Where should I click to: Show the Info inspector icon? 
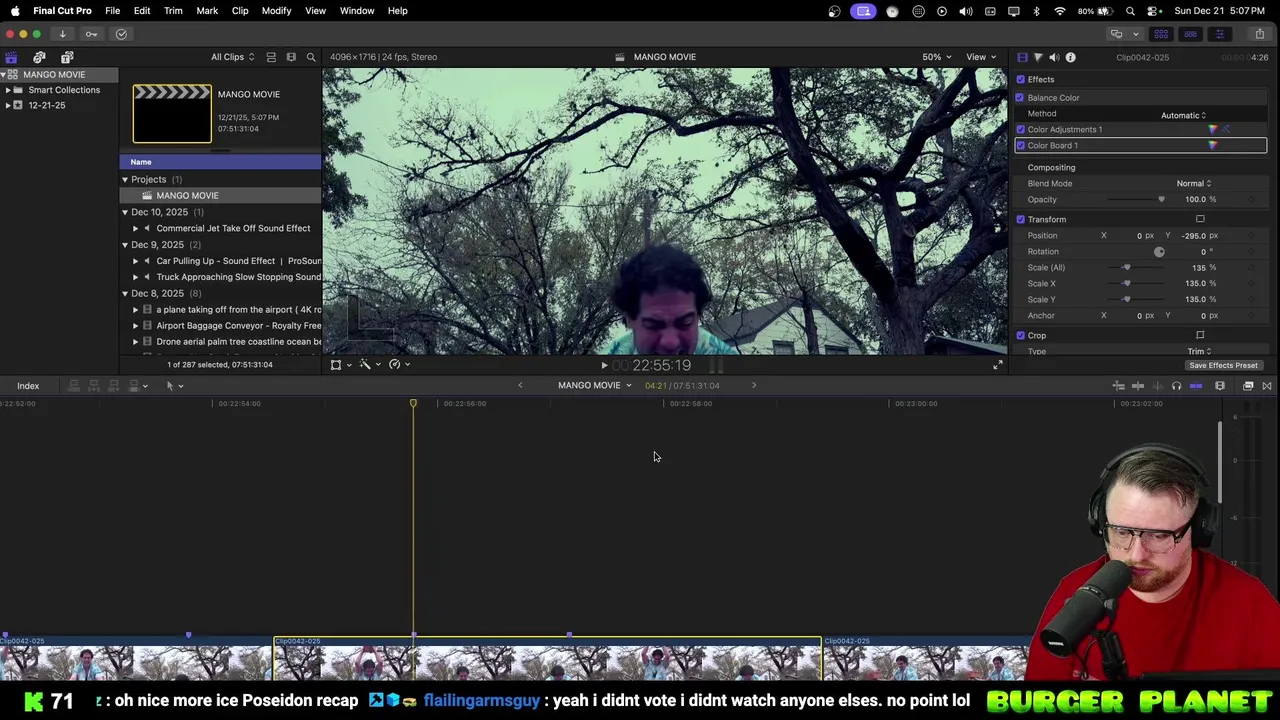click(1070, 57)
